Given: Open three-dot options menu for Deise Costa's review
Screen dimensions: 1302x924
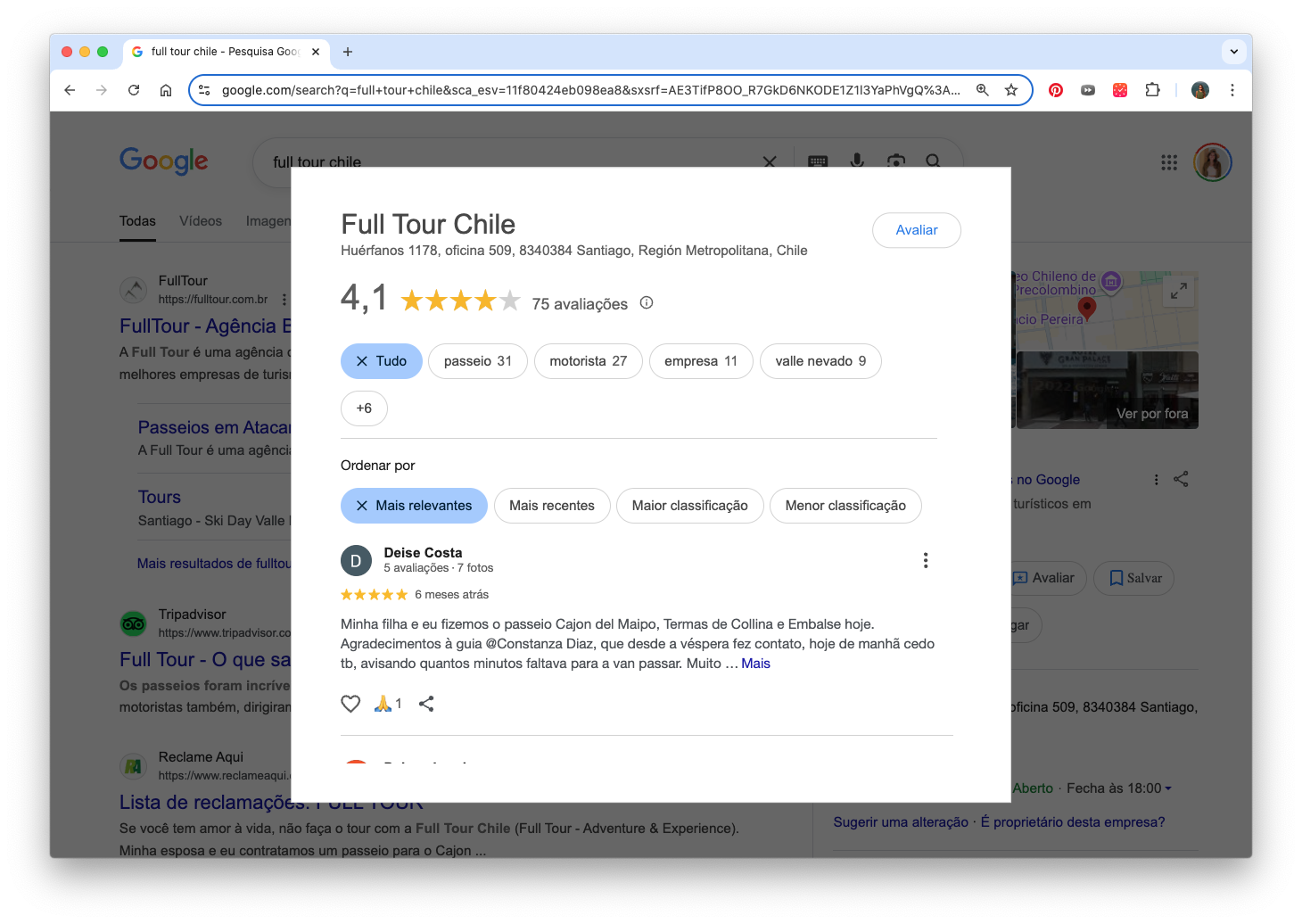Looking at the screenshot, I should 925,560.
